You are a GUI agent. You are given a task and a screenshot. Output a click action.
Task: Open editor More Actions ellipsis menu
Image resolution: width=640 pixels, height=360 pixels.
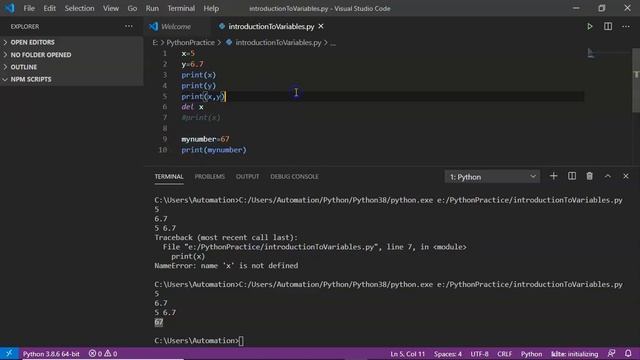[x=626, y=27]
